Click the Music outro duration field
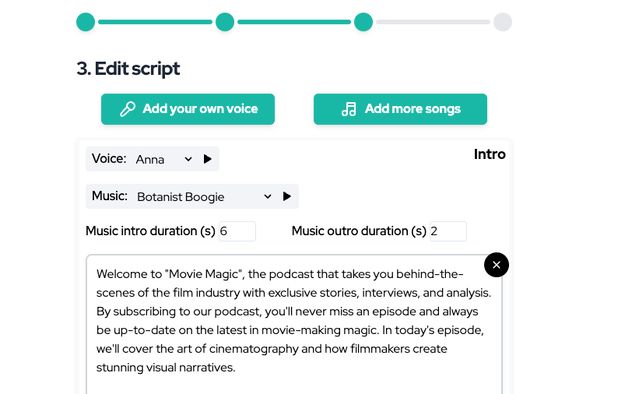 pyautogui.click(x=448, y=231)
